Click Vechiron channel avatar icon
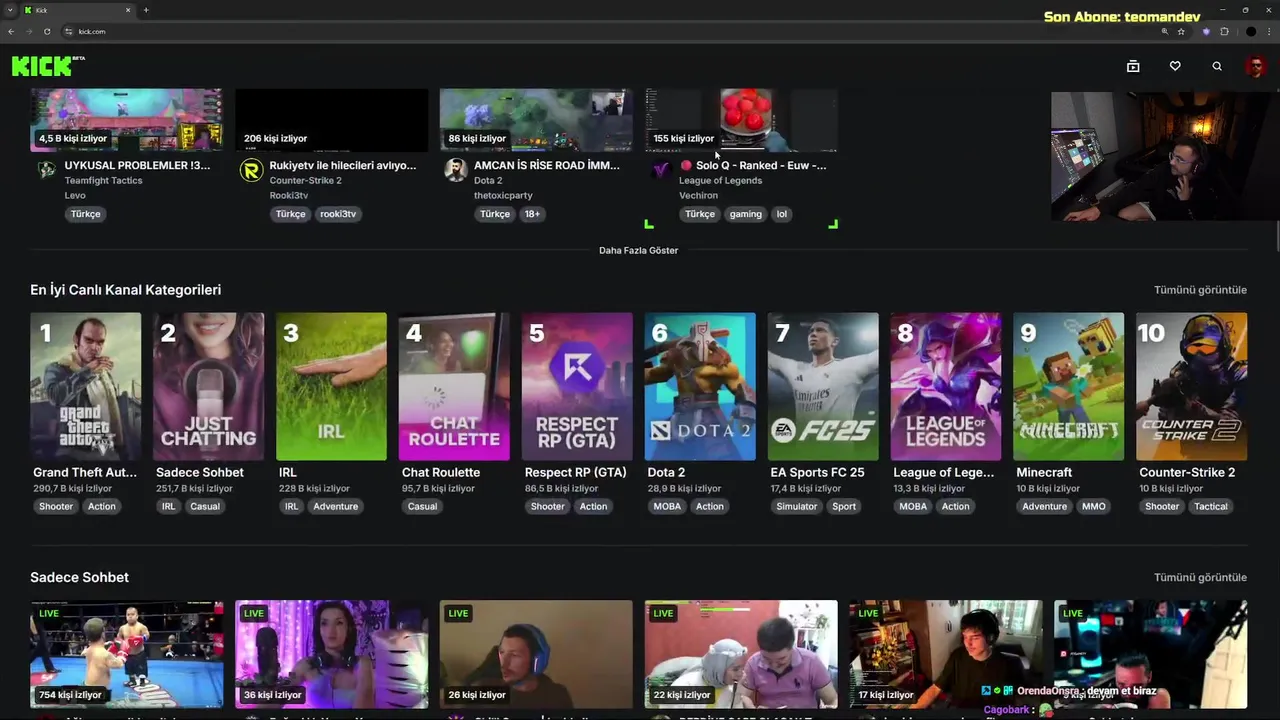This screenshot has width=1280, height=720. (661, 170)
